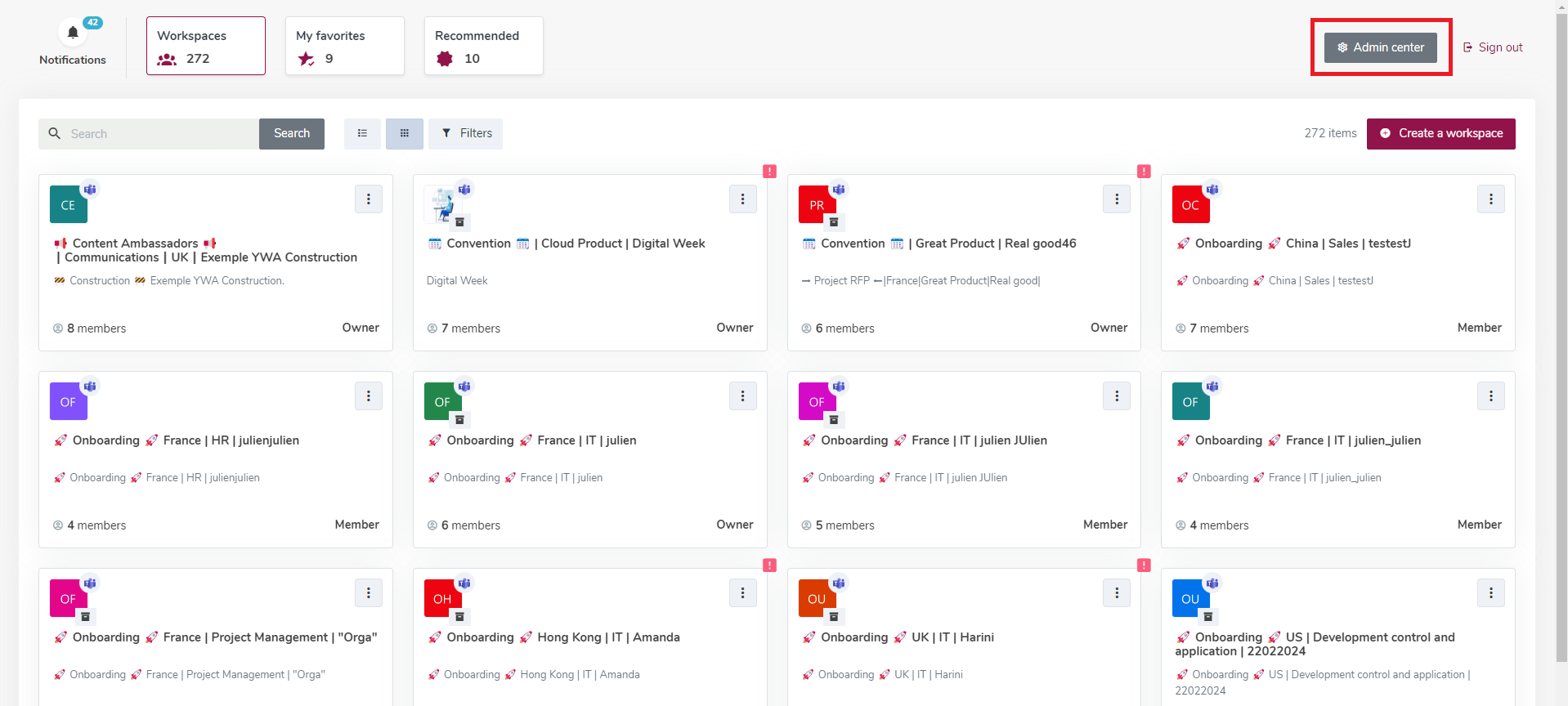
Task: Click '272 items' count text
Action: (1330, 133)
